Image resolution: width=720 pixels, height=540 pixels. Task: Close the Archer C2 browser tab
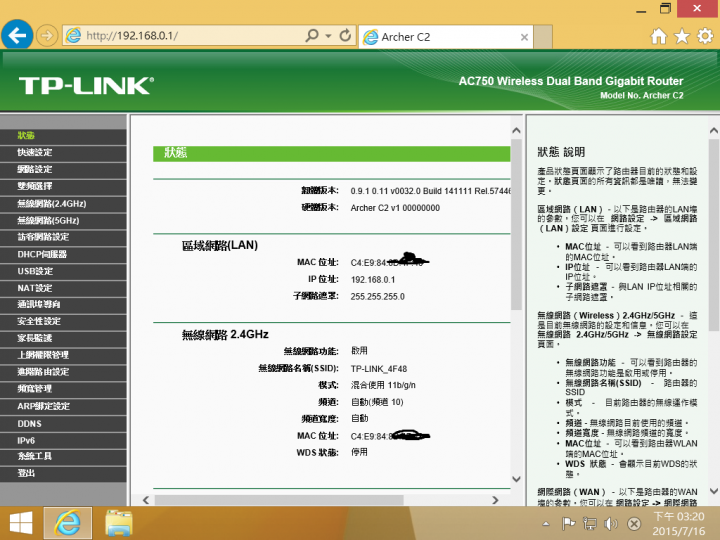pos(524,37)
